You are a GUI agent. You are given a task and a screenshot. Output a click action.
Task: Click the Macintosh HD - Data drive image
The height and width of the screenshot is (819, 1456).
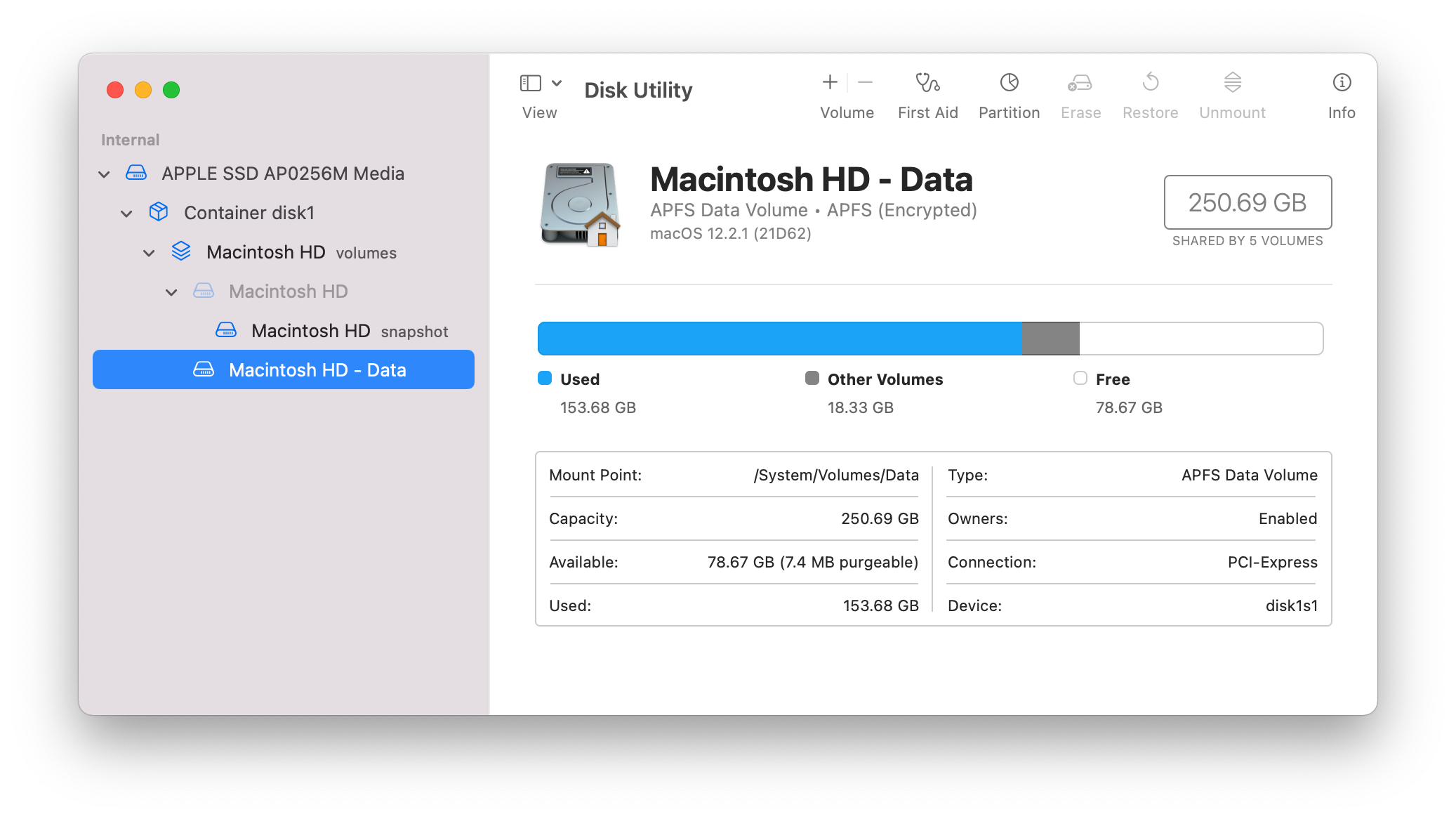(580, 204)
